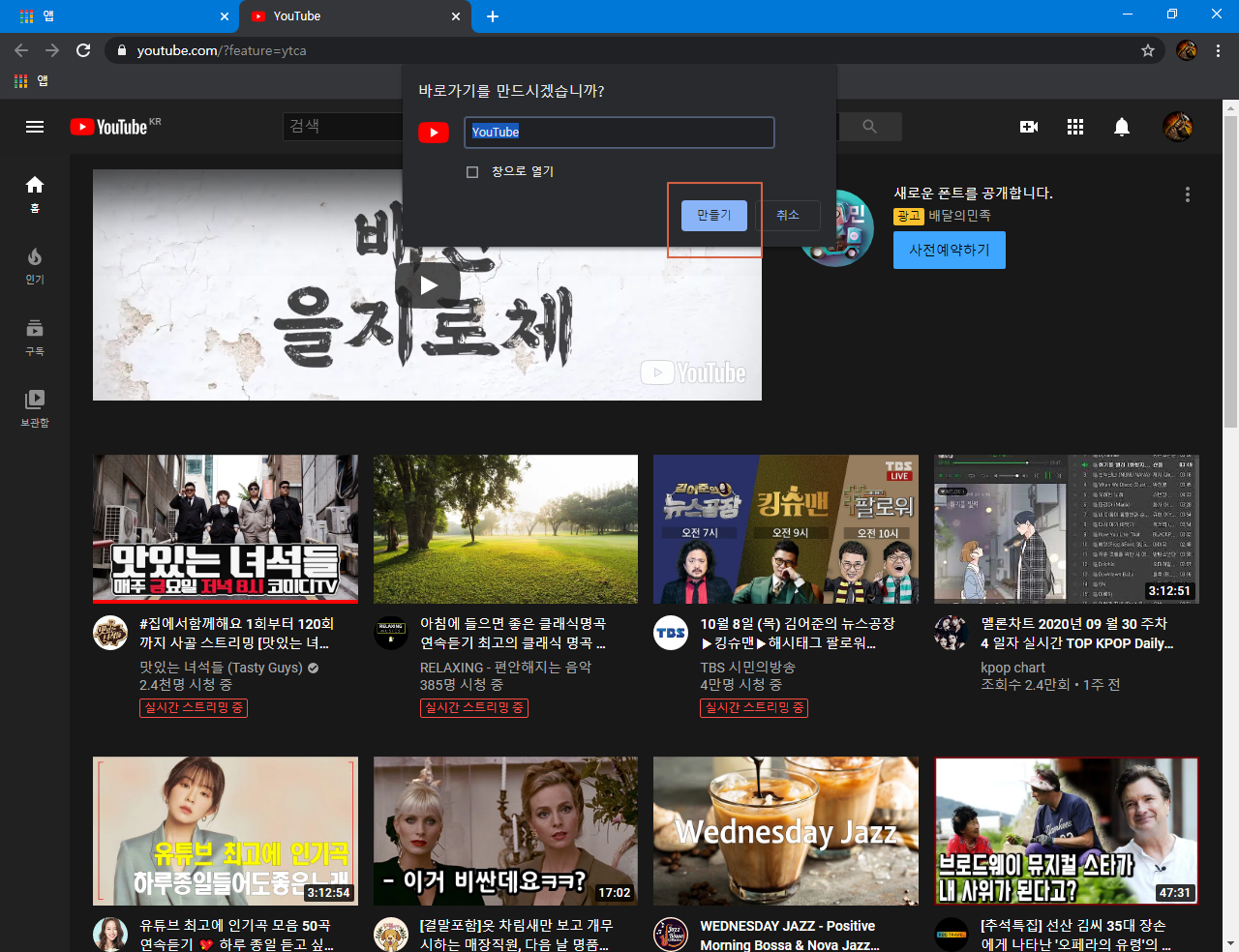Screen dimensions: 1239x952
Task: Open the notifications bell
Action: [1122, 127]
